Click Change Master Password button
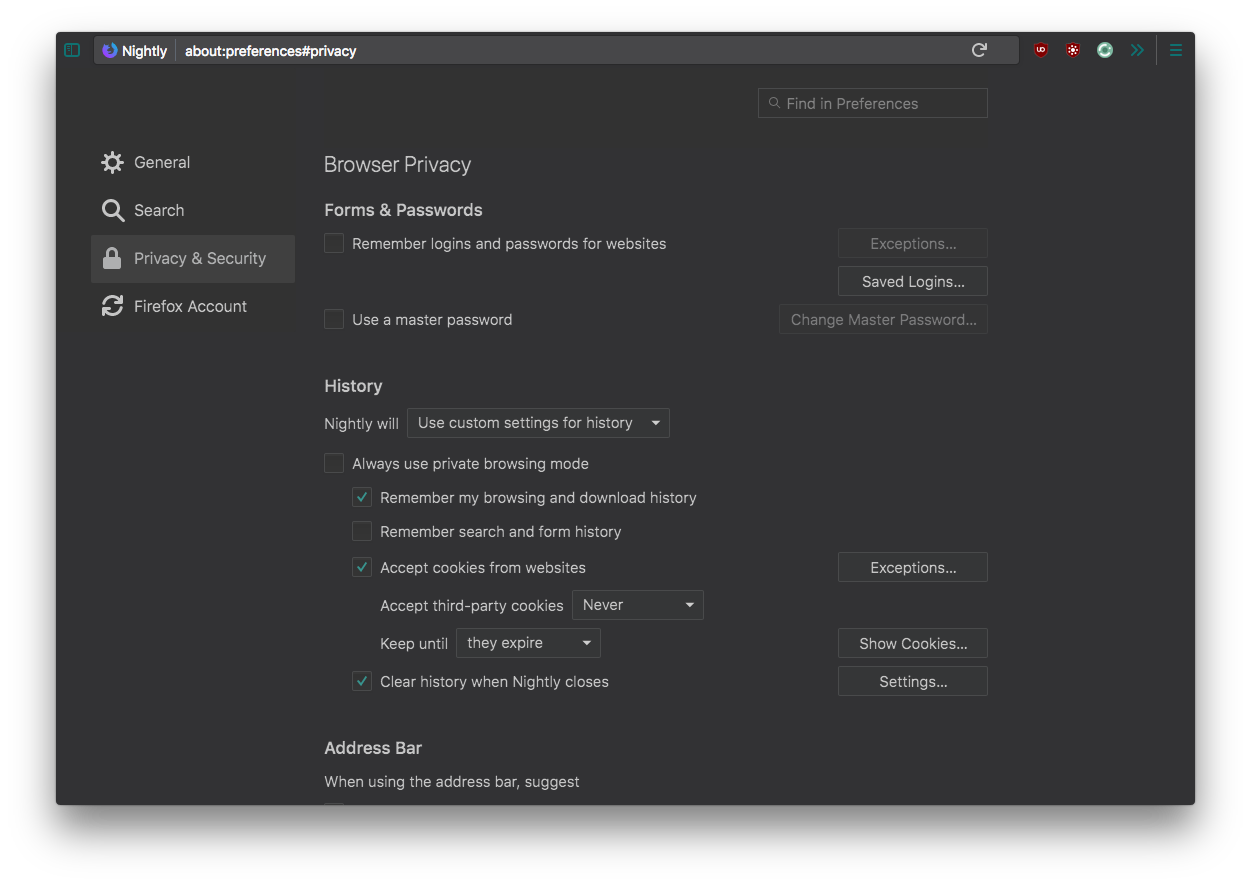Image resolution: width=1251 pixels, height=885 pixels. 883,319
